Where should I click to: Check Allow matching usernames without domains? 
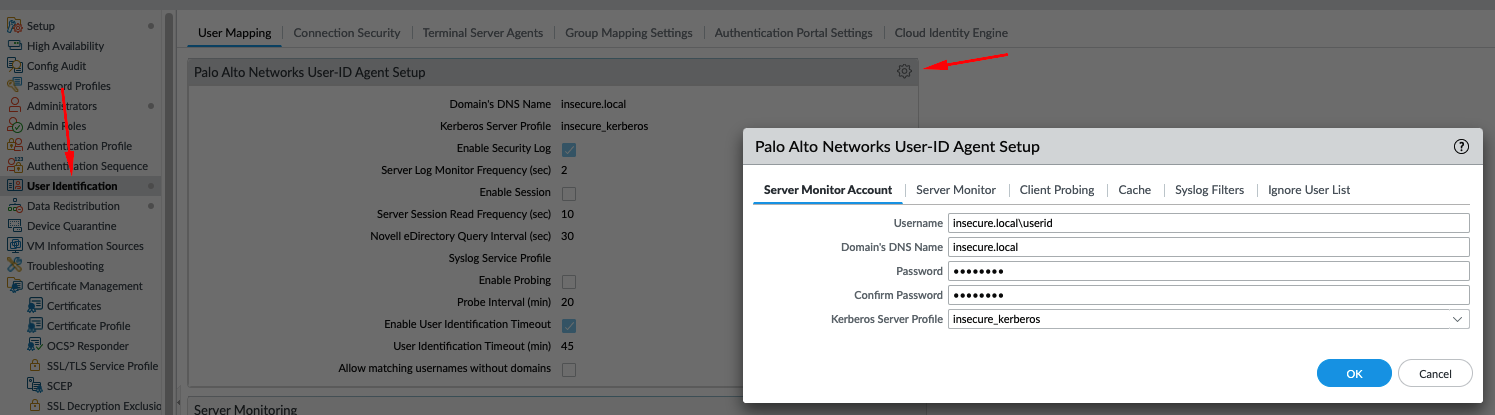[569, 369]
